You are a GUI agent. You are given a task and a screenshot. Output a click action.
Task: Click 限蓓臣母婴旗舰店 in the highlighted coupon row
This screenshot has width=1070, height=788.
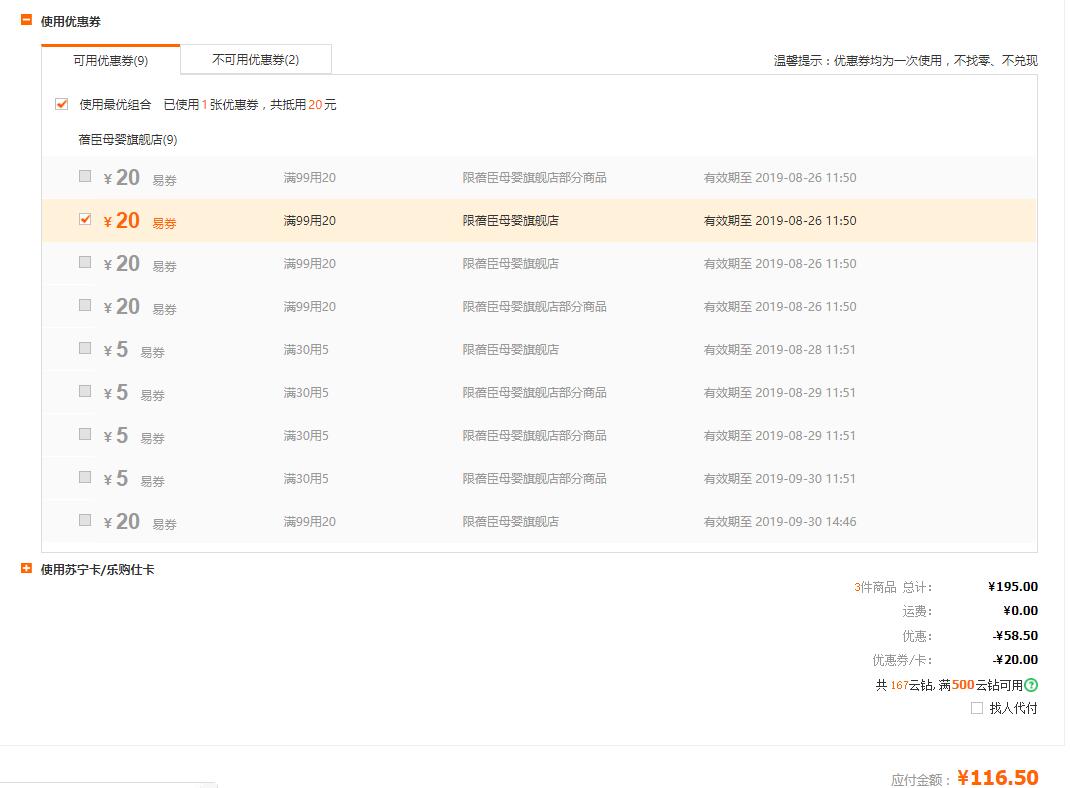pos(510,220)
